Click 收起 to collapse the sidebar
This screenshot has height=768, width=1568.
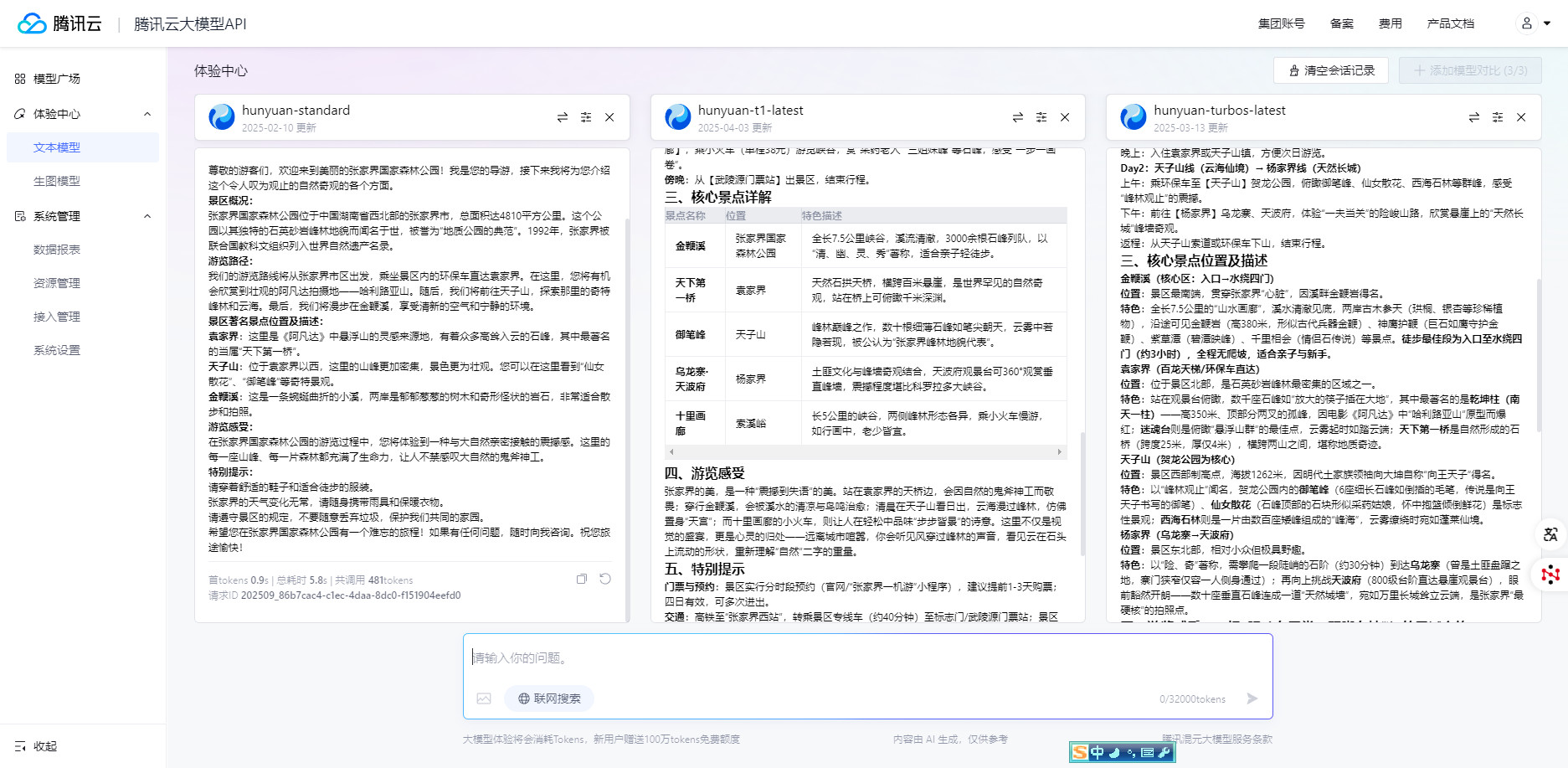pyautogui.click(x=35, y=746)
